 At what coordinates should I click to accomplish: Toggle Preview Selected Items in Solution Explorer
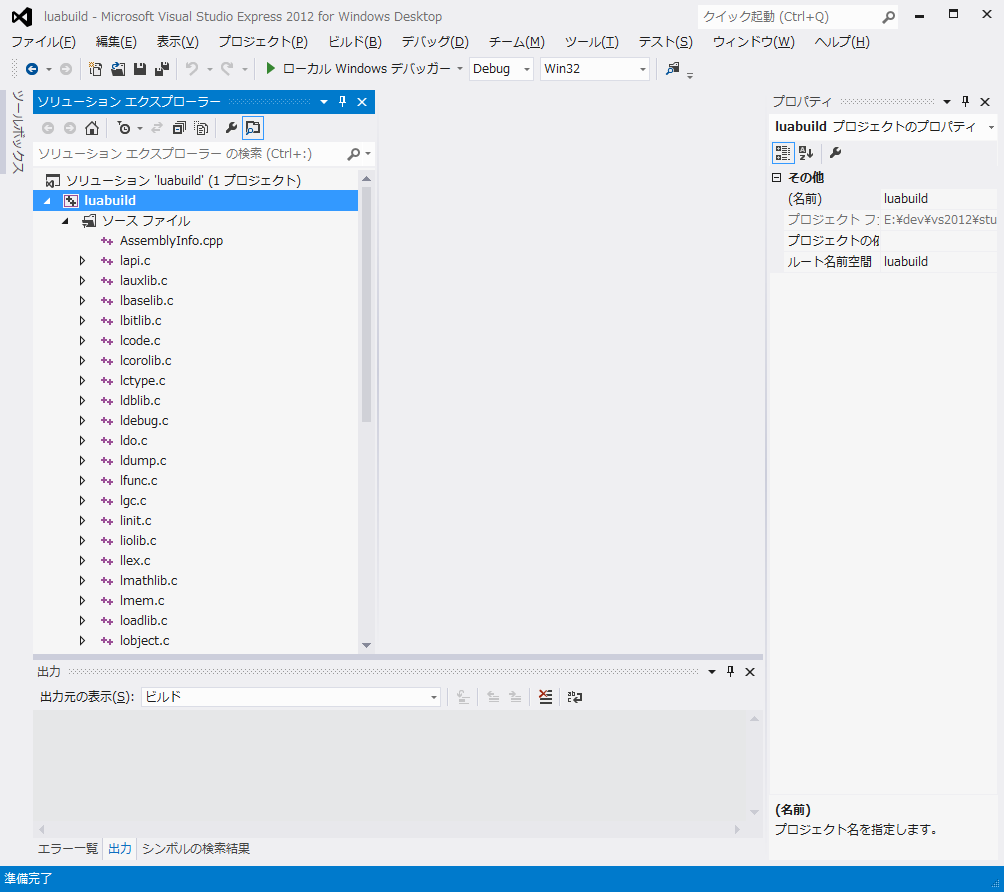coord(253,128)
